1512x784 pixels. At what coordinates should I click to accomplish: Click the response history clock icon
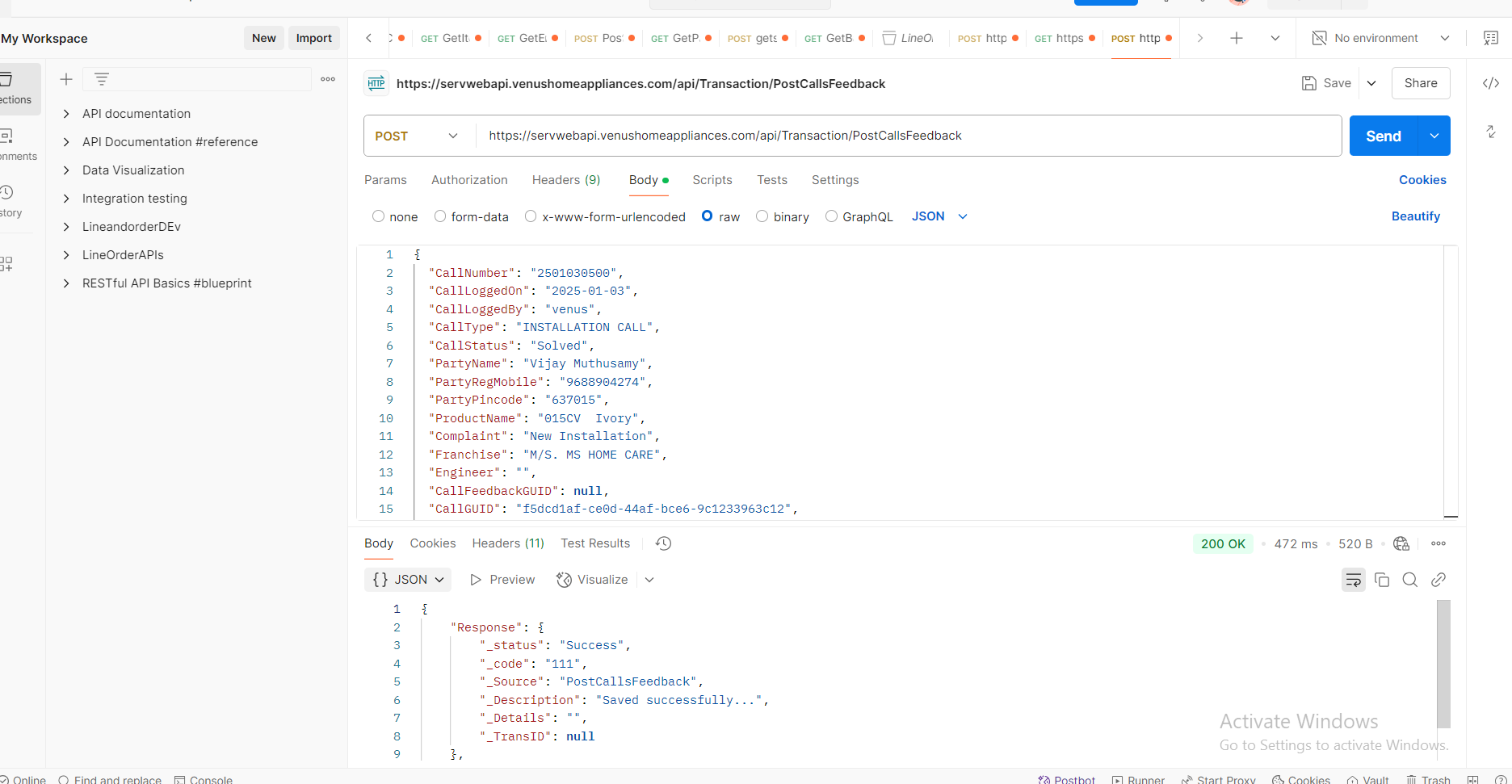point(663,543)
